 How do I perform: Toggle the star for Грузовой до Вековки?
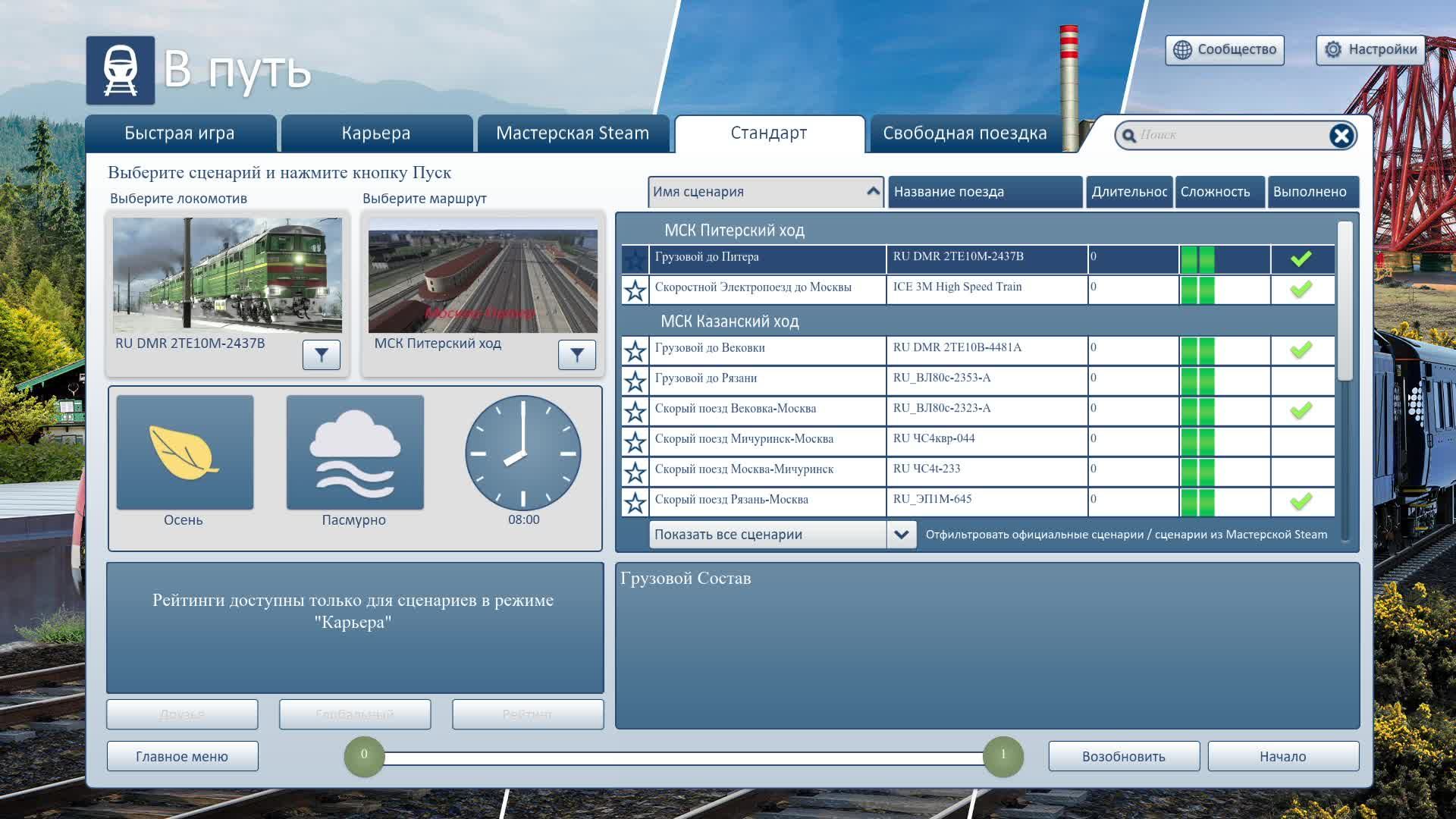634,350
